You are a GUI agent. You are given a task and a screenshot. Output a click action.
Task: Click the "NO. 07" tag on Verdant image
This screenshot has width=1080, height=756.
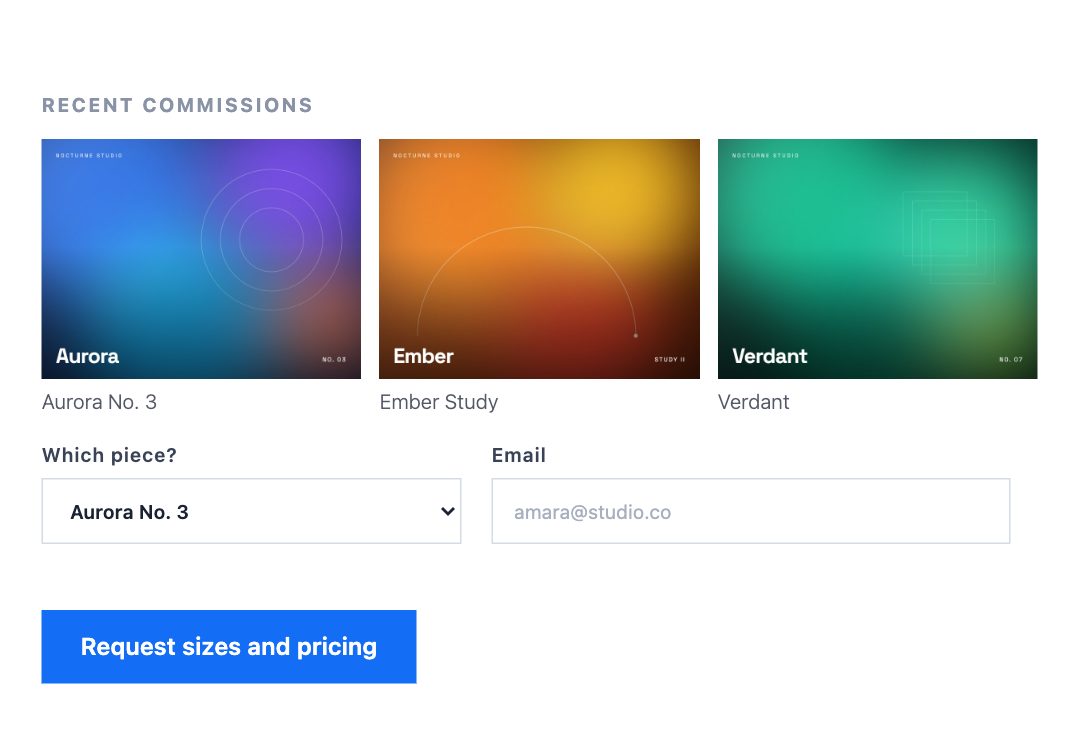[x=1010, y=359]
